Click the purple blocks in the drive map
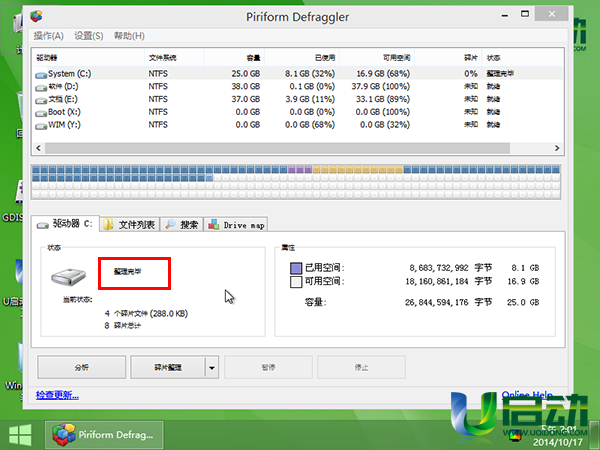Viewport: 600px width, 450px height. [x=300, y=170]
